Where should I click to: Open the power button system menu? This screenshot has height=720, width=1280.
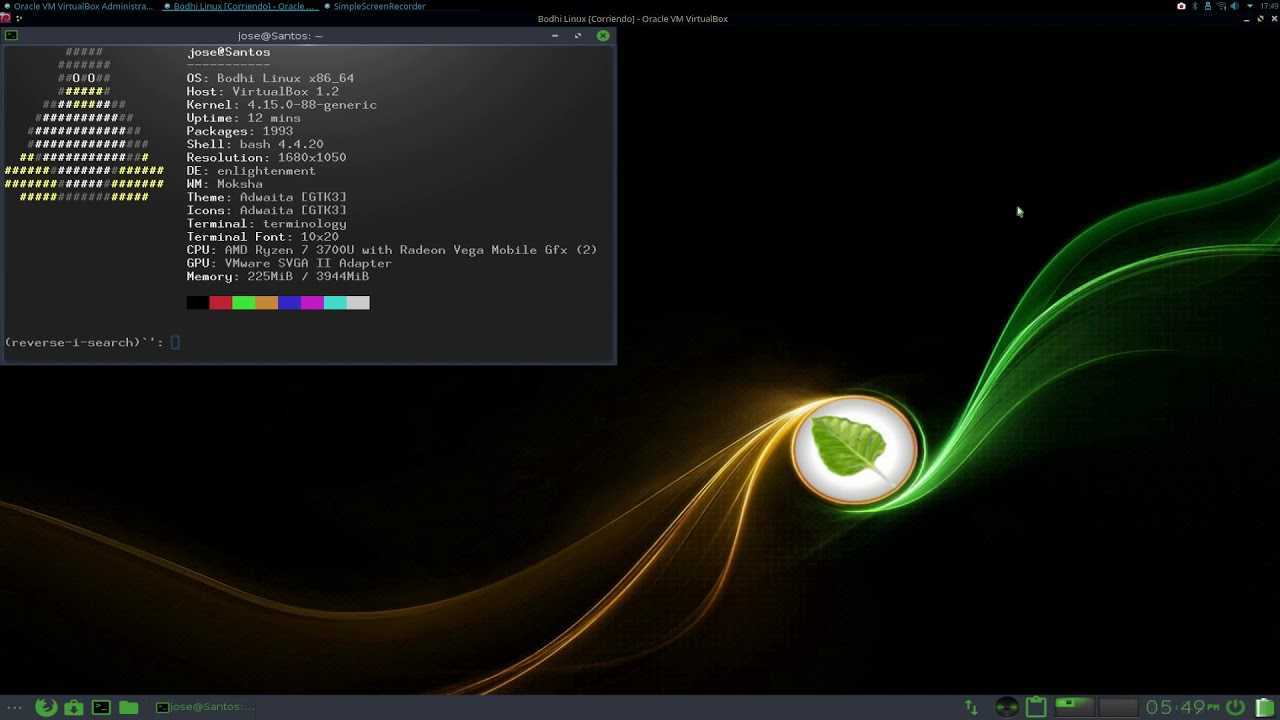(x=1236, y=707)
